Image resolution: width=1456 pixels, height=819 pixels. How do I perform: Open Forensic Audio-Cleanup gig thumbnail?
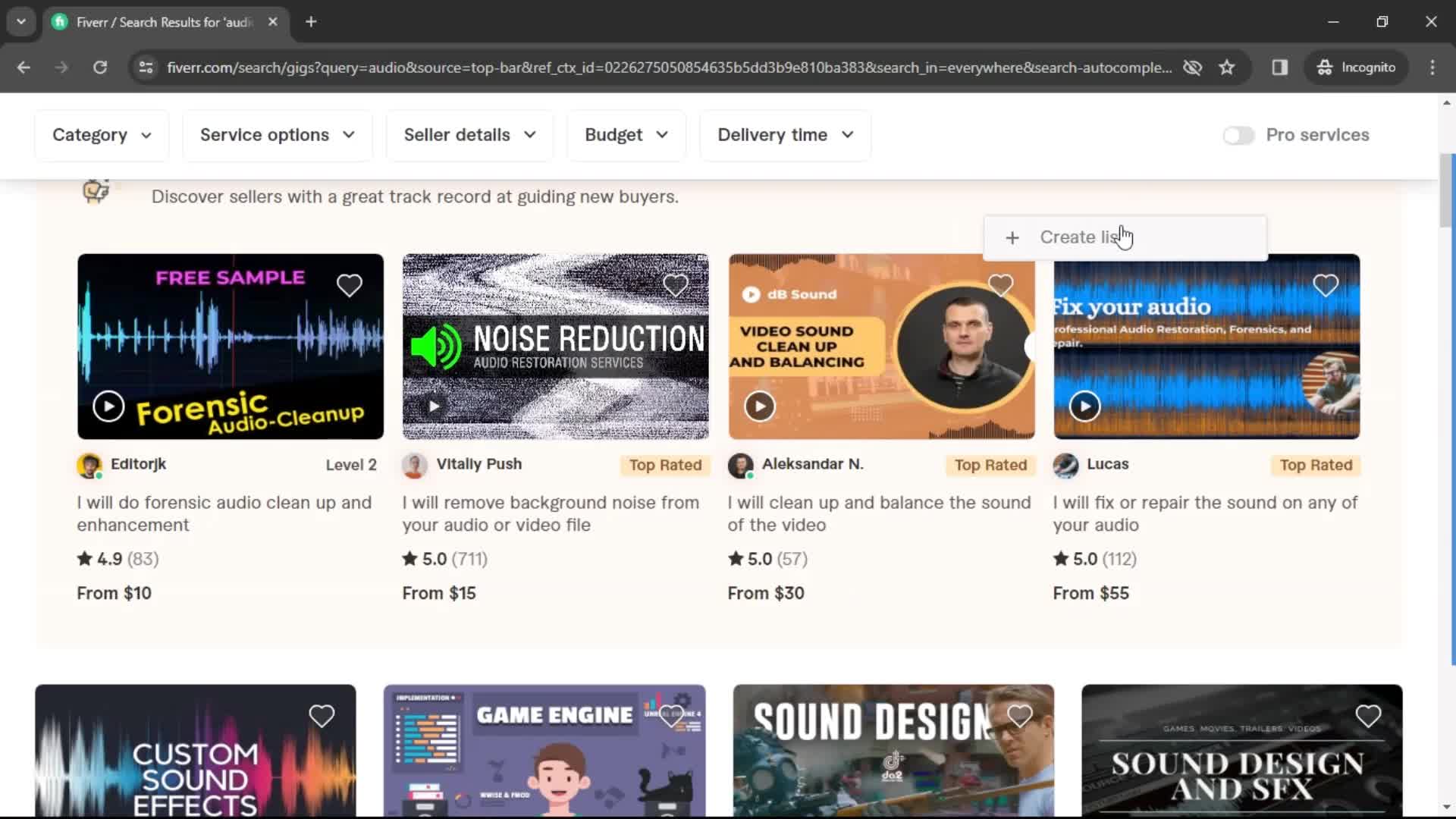pos(231,347)
